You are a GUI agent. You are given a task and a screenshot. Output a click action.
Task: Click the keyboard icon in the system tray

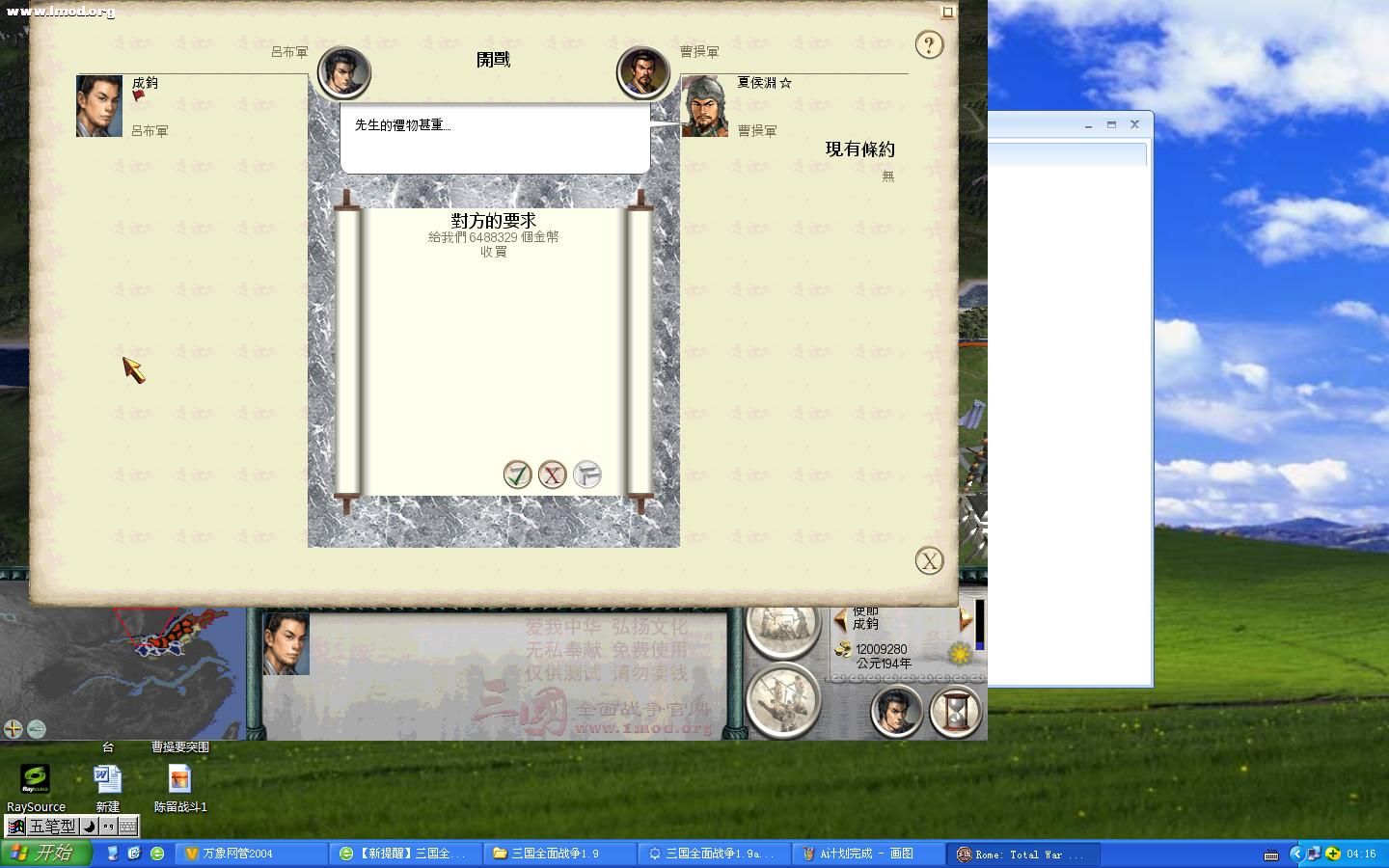pyautogui.click(x=1271, y=854)
